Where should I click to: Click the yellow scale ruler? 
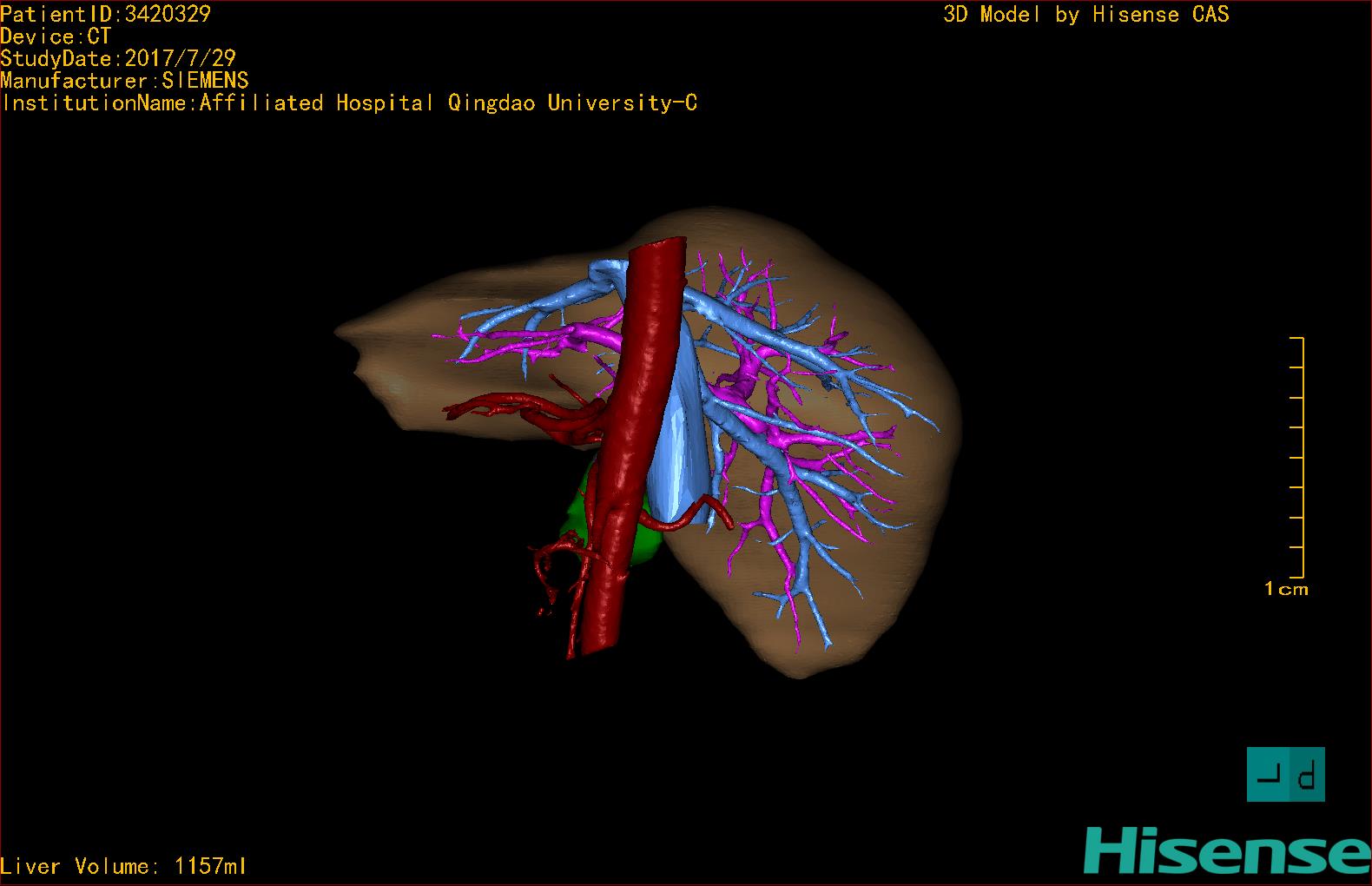pyautogui.click(x=1297, y=457)
